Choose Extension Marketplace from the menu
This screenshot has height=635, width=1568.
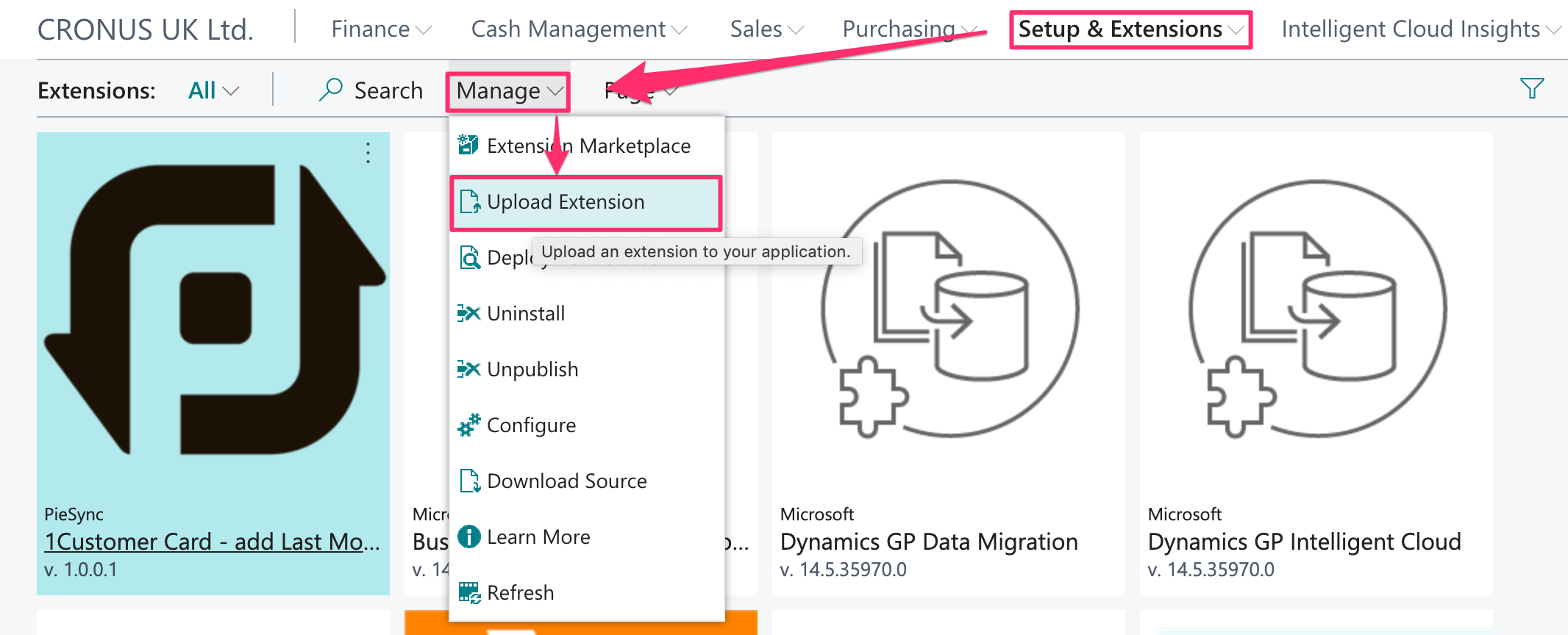[587, 146]
